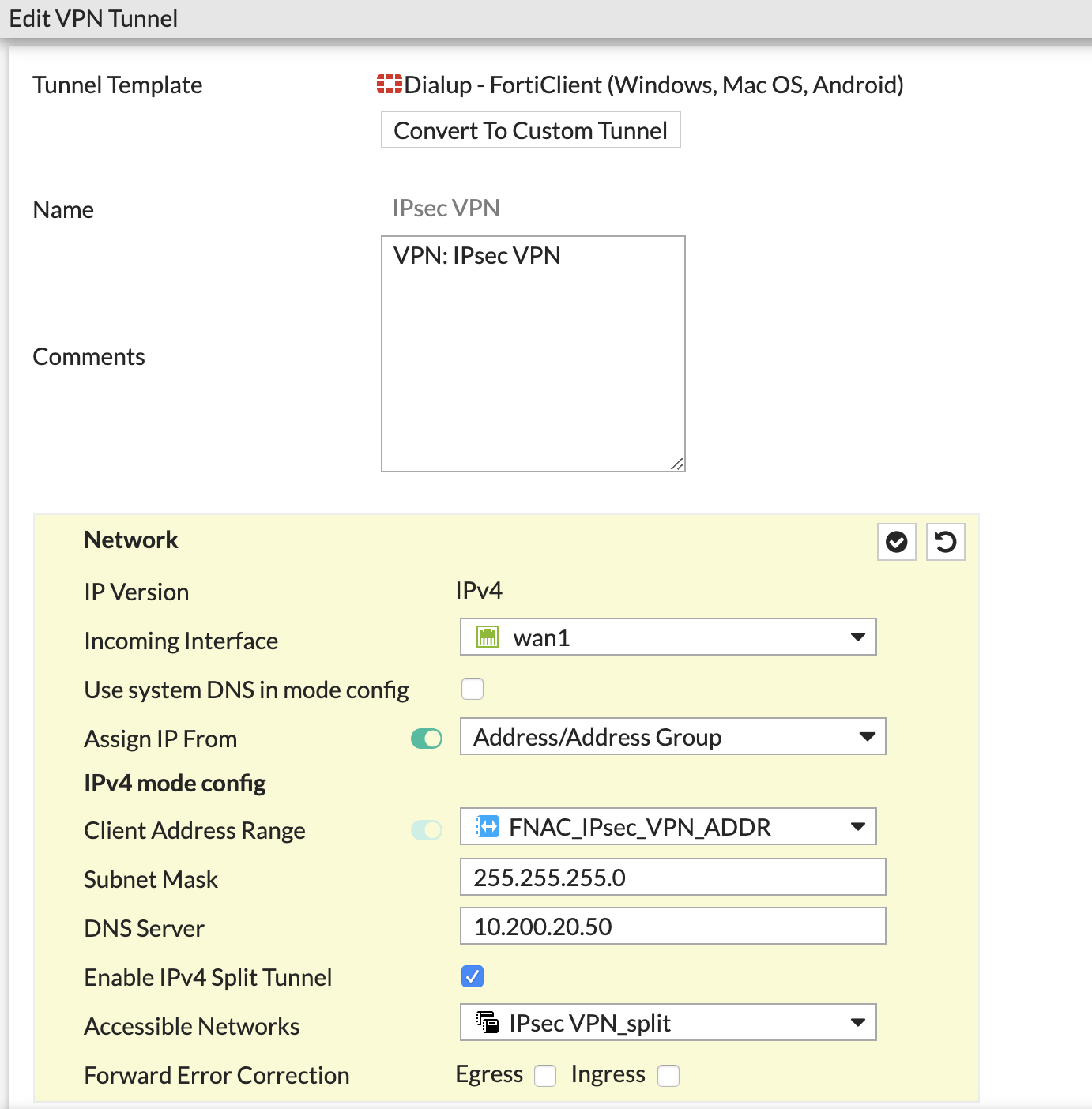Image resolution: width=1092 pixels, height=1109 pixels.
Task: Click the wan1 interface icon
Action: 488,637
